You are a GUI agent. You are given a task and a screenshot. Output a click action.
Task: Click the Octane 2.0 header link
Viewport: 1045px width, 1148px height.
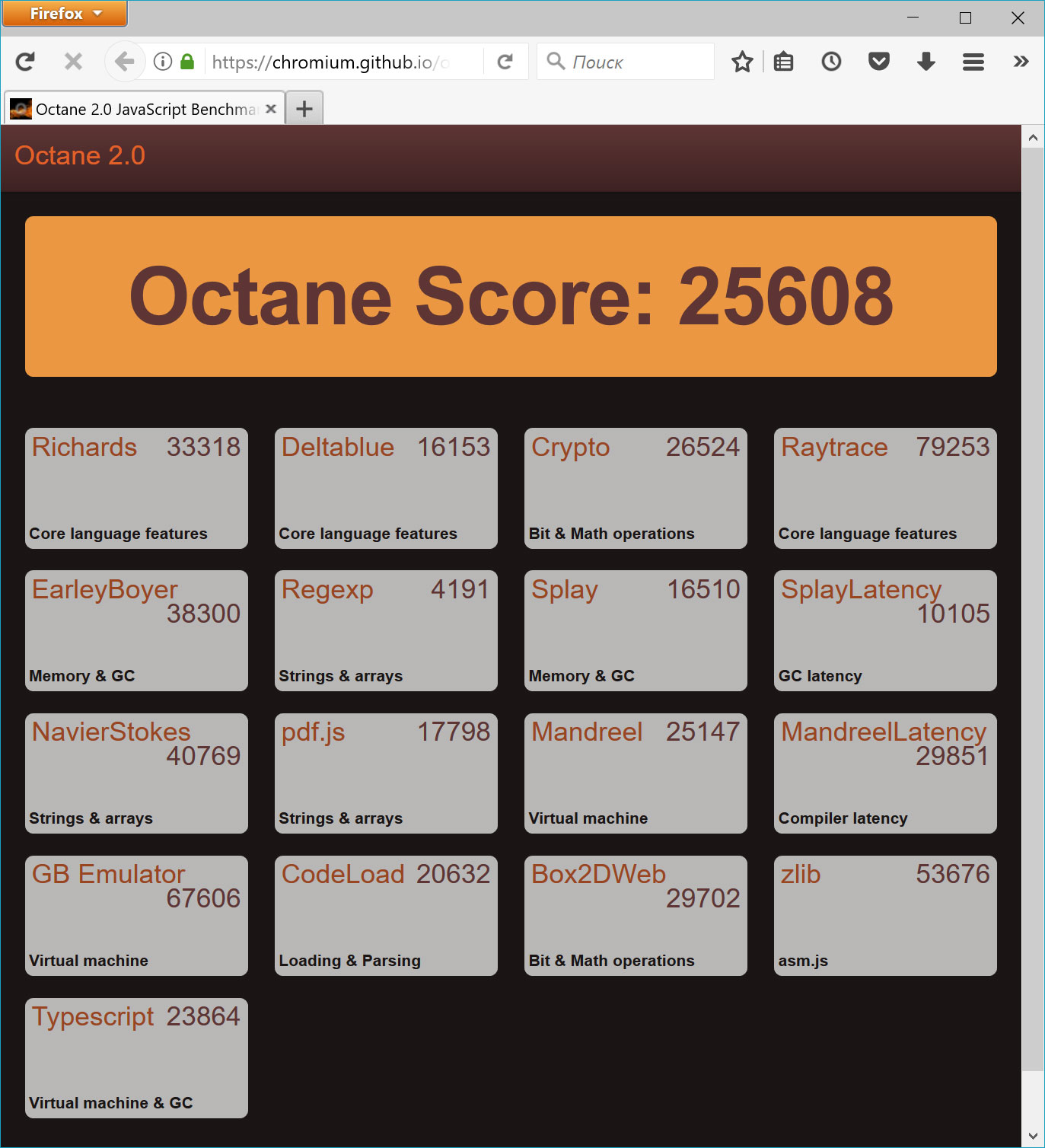[80, 155]
